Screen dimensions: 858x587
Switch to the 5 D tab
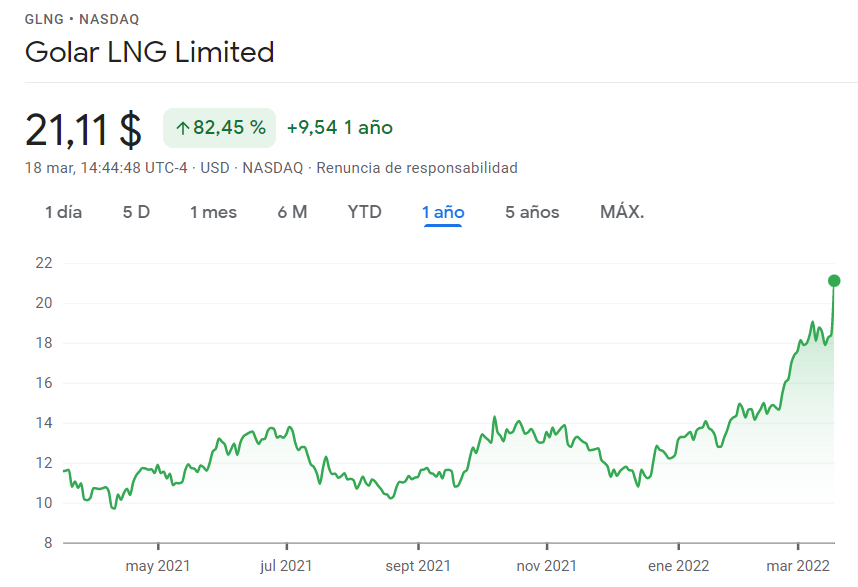tap(136, 212)
